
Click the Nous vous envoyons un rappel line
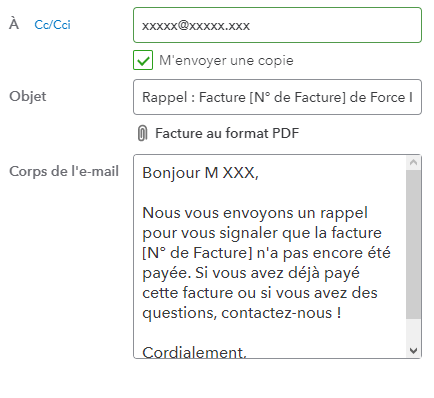[x=255, y=213]
